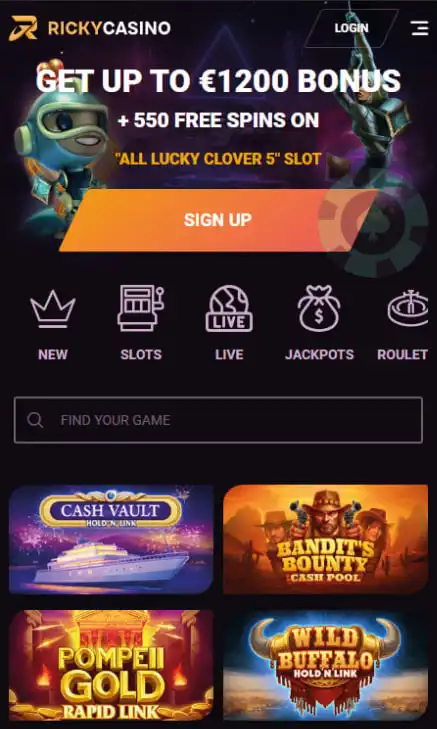
Task: Click the €1200 bonus banner headline
Action: tap(218, 81)
